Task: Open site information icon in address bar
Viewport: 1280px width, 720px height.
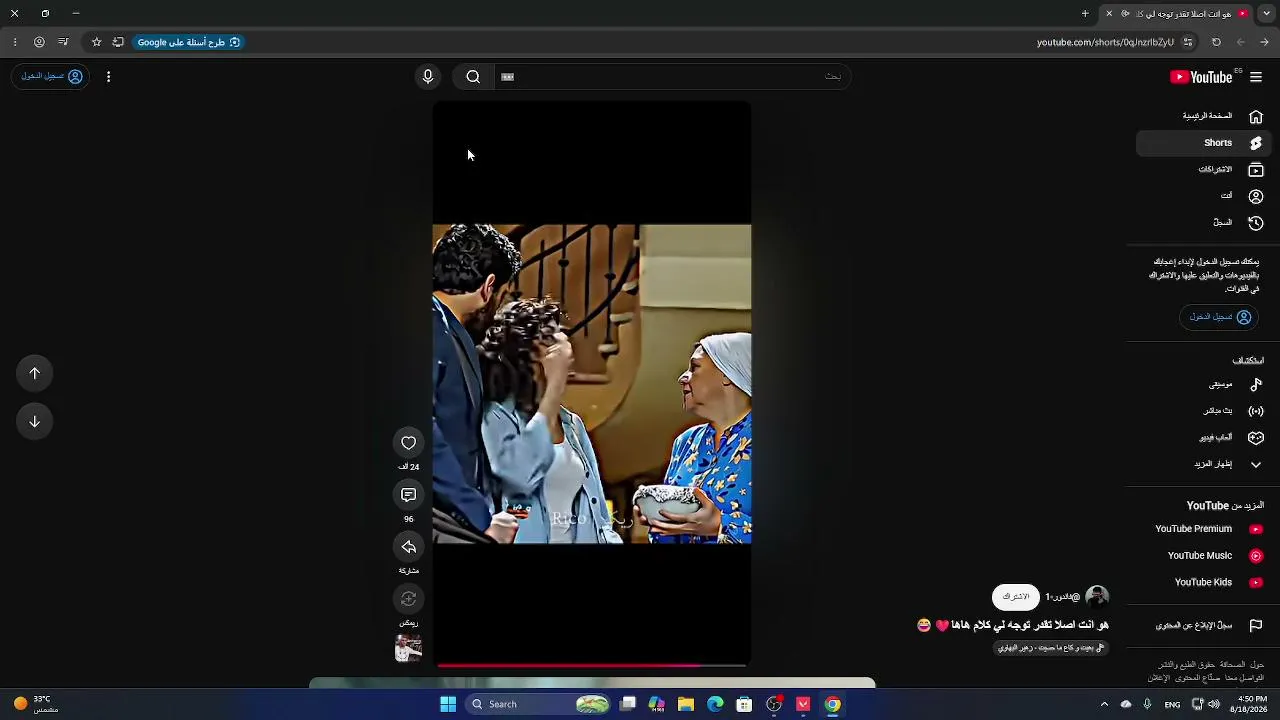Action: (x=1188, y=42)
